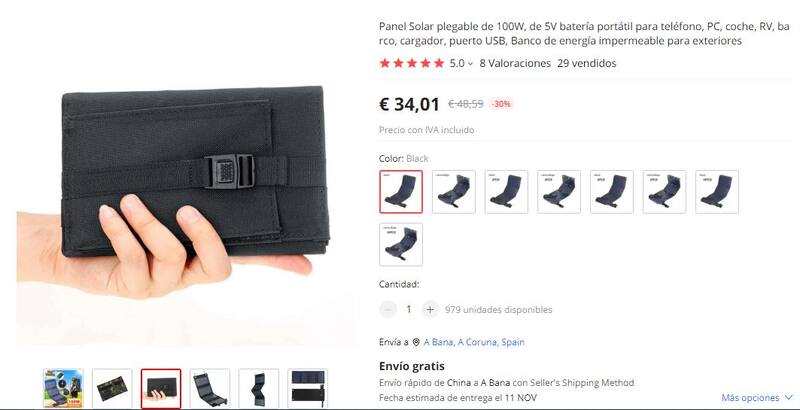
Task: Expand Más opciones shipping chevron
Action: click(x=788, y=397)
